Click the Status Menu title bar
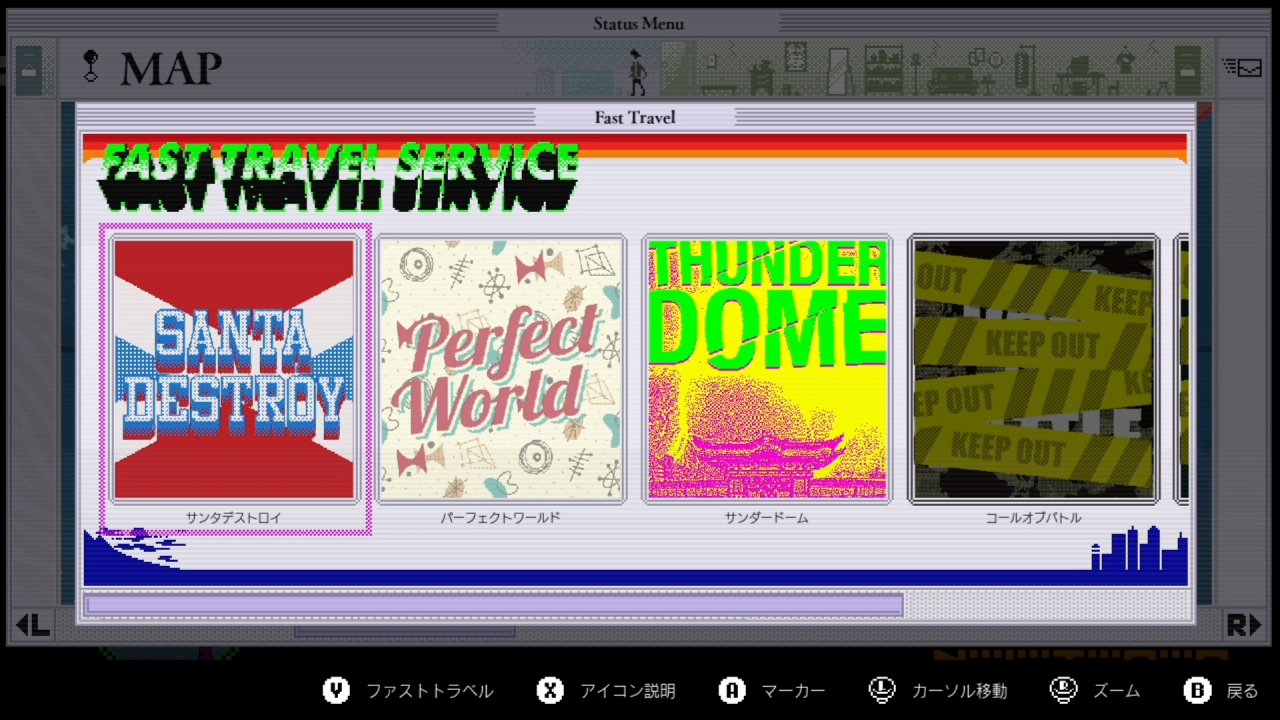Screen dimensions: 1280x720 (x=638, y=23)
